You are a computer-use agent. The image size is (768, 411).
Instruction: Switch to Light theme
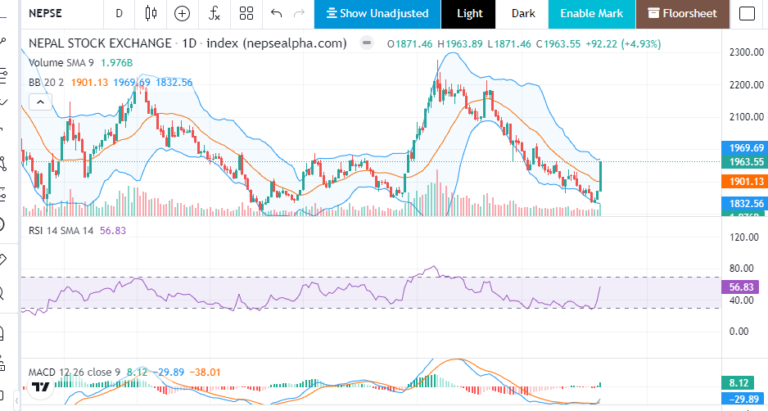tap(469, 14)
